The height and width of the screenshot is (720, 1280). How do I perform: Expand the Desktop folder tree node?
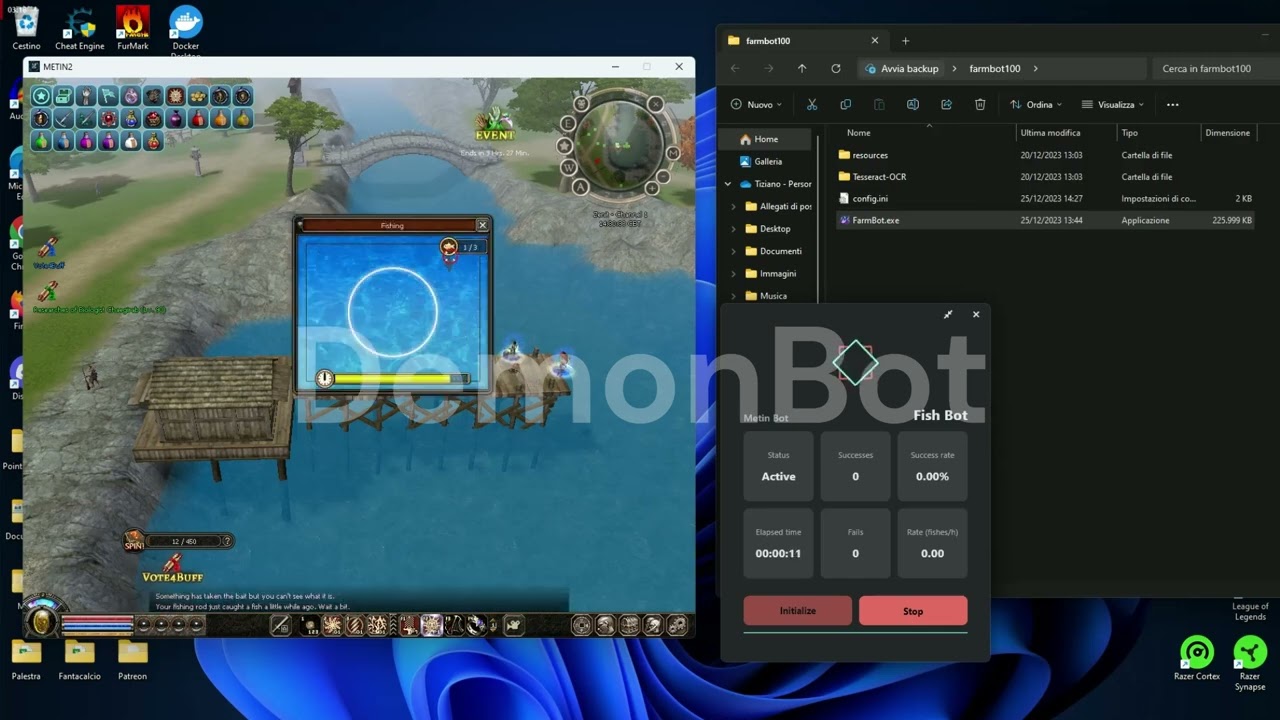(734, 229)
